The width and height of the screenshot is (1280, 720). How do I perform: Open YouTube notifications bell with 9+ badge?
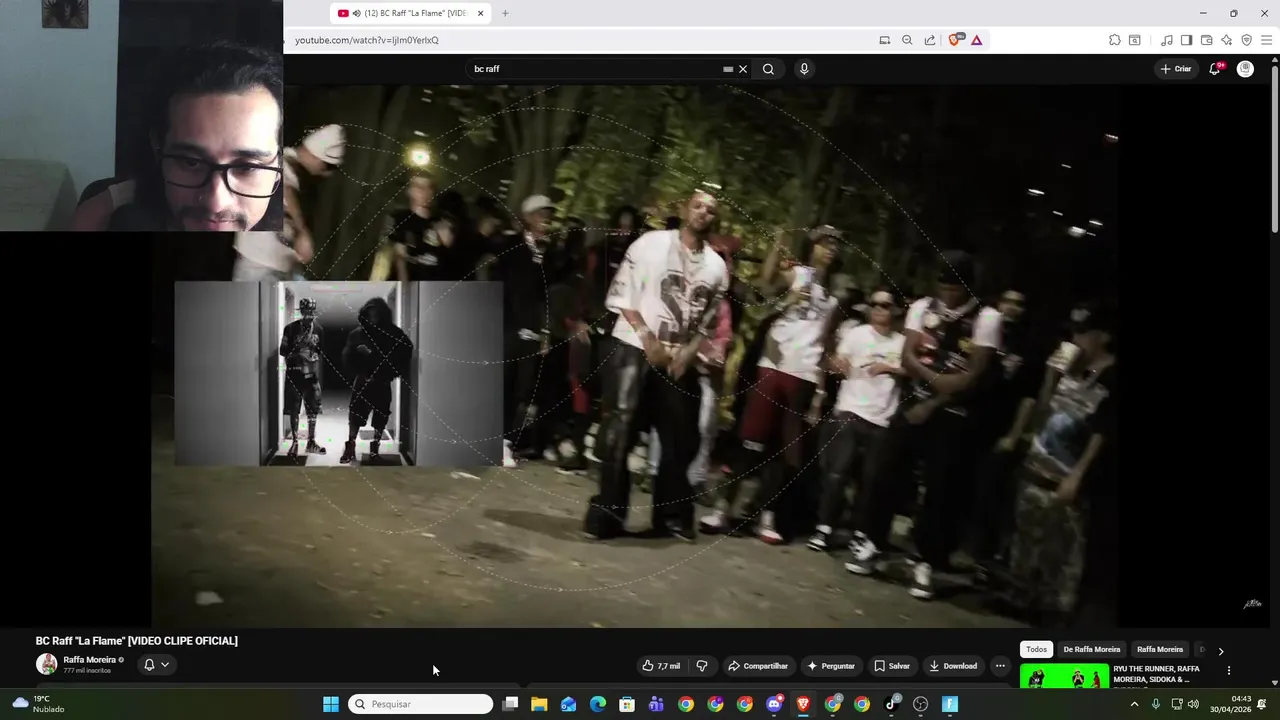(1215, 69)
